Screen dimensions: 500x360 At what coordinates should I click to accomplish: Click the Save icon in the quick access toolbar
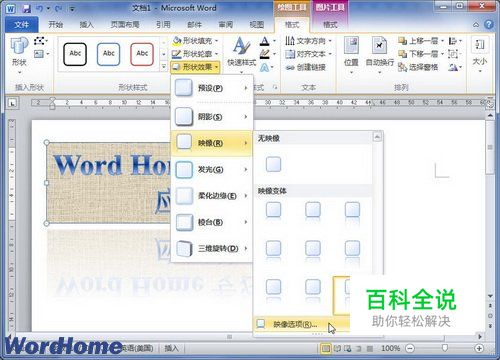point(27,8)
